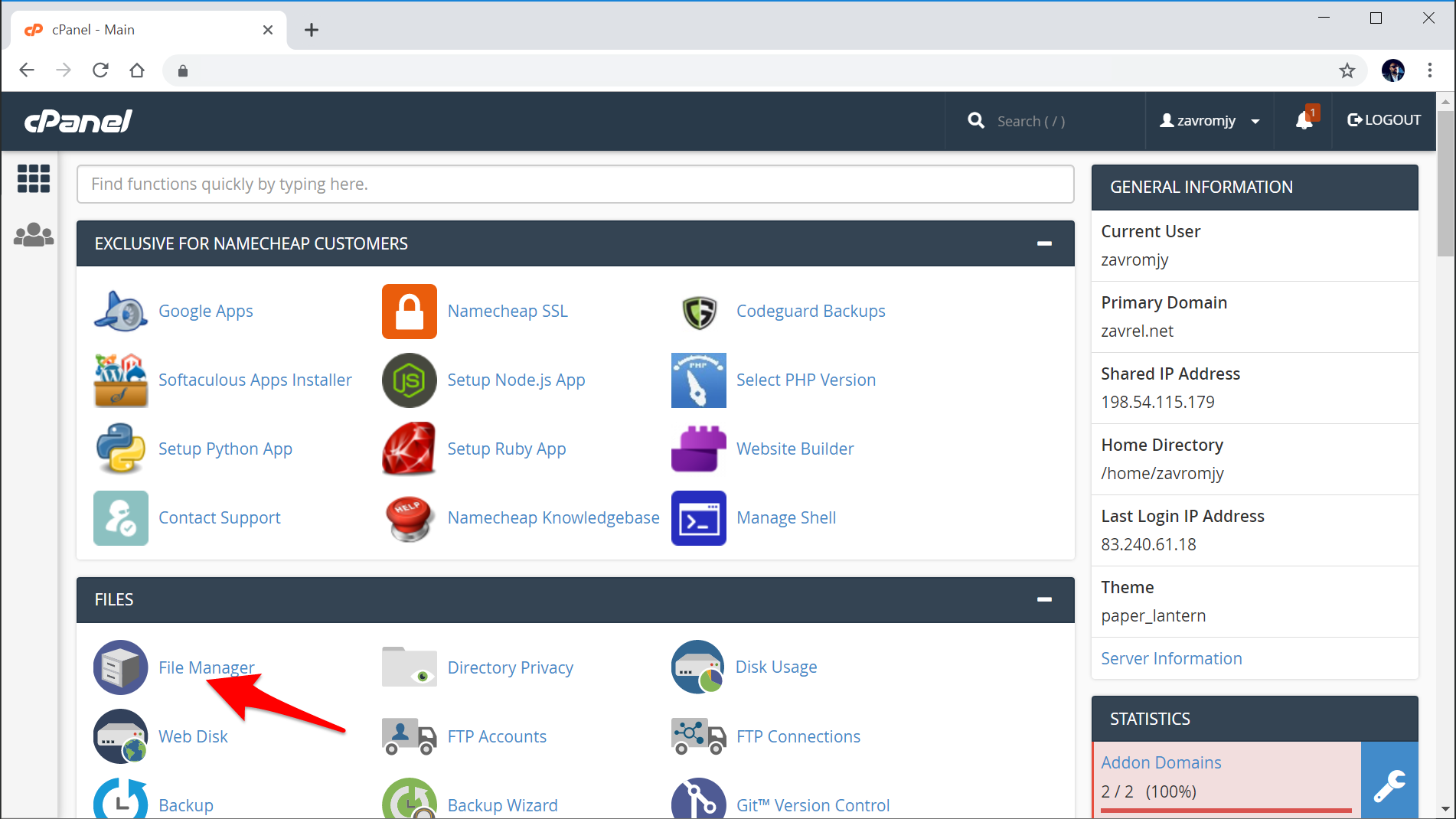1456x819 pixels.
Task: Open the home grid icon in sidebar
Action: pyautogui.click(x=34, y=178)
